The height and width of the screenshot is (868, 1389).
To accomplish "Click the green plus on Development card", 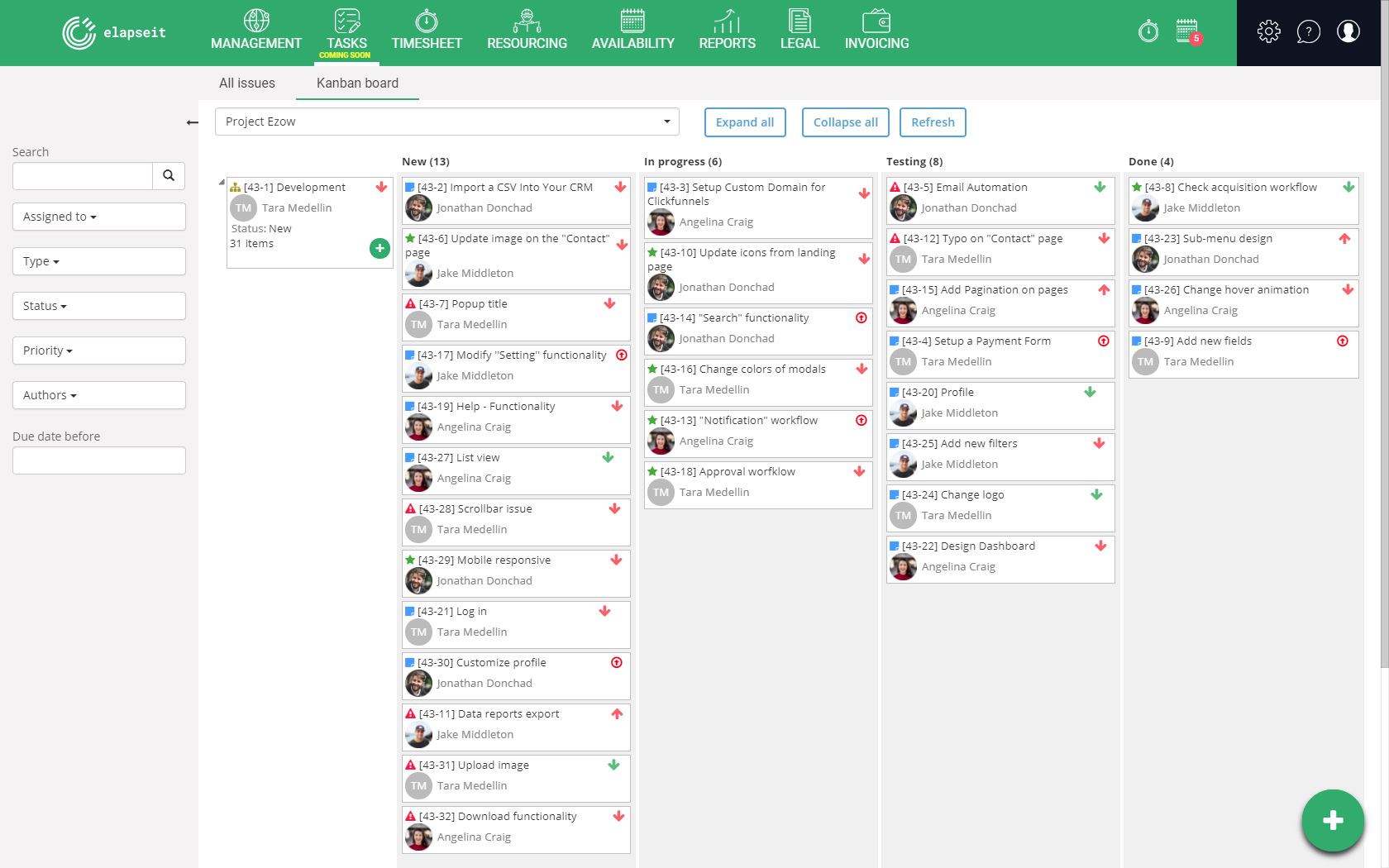I will coord(379,248).
